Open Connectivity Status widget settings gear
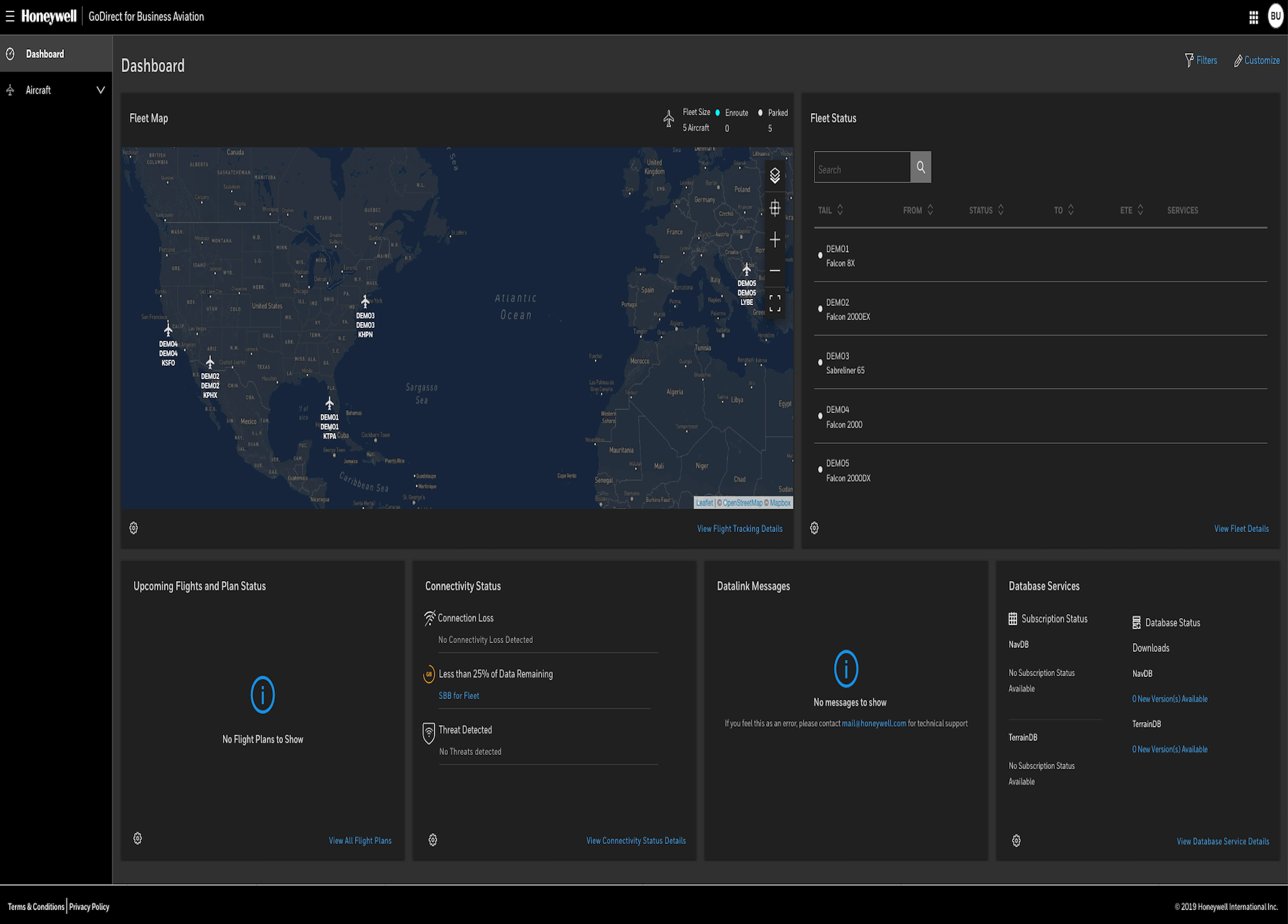The image size is (1288, 924). 432,840
